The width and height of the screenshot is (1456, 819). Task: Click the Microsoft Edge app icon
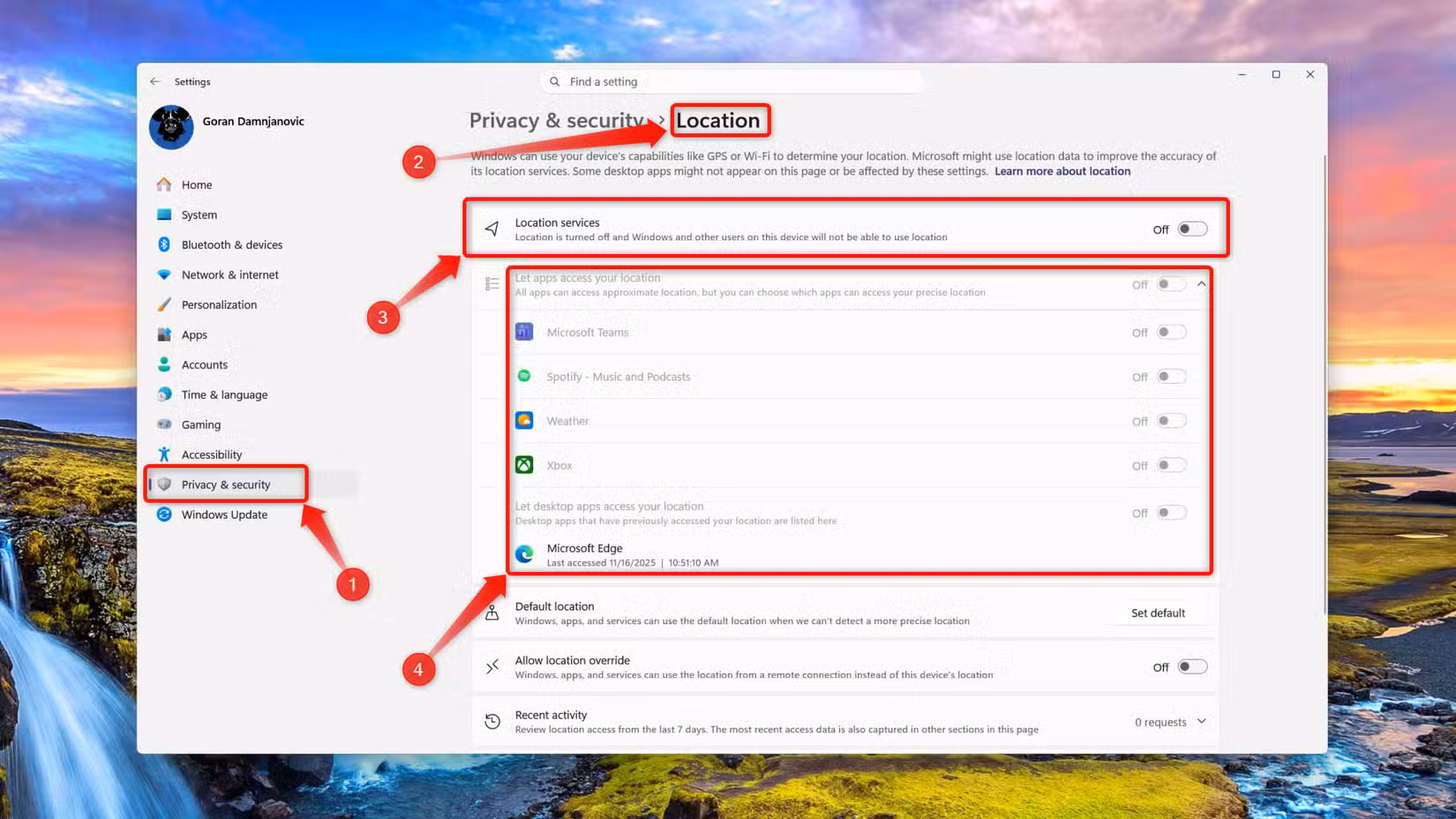pos(524,553)
